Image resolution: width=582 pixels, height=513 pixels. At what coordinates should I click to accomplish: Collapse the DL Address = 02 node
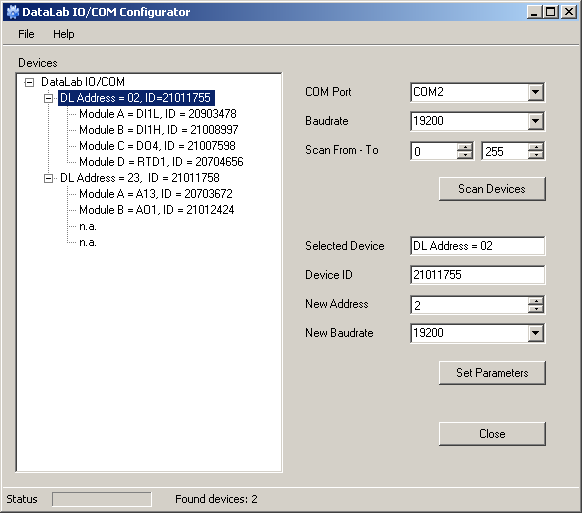(48, 98)
